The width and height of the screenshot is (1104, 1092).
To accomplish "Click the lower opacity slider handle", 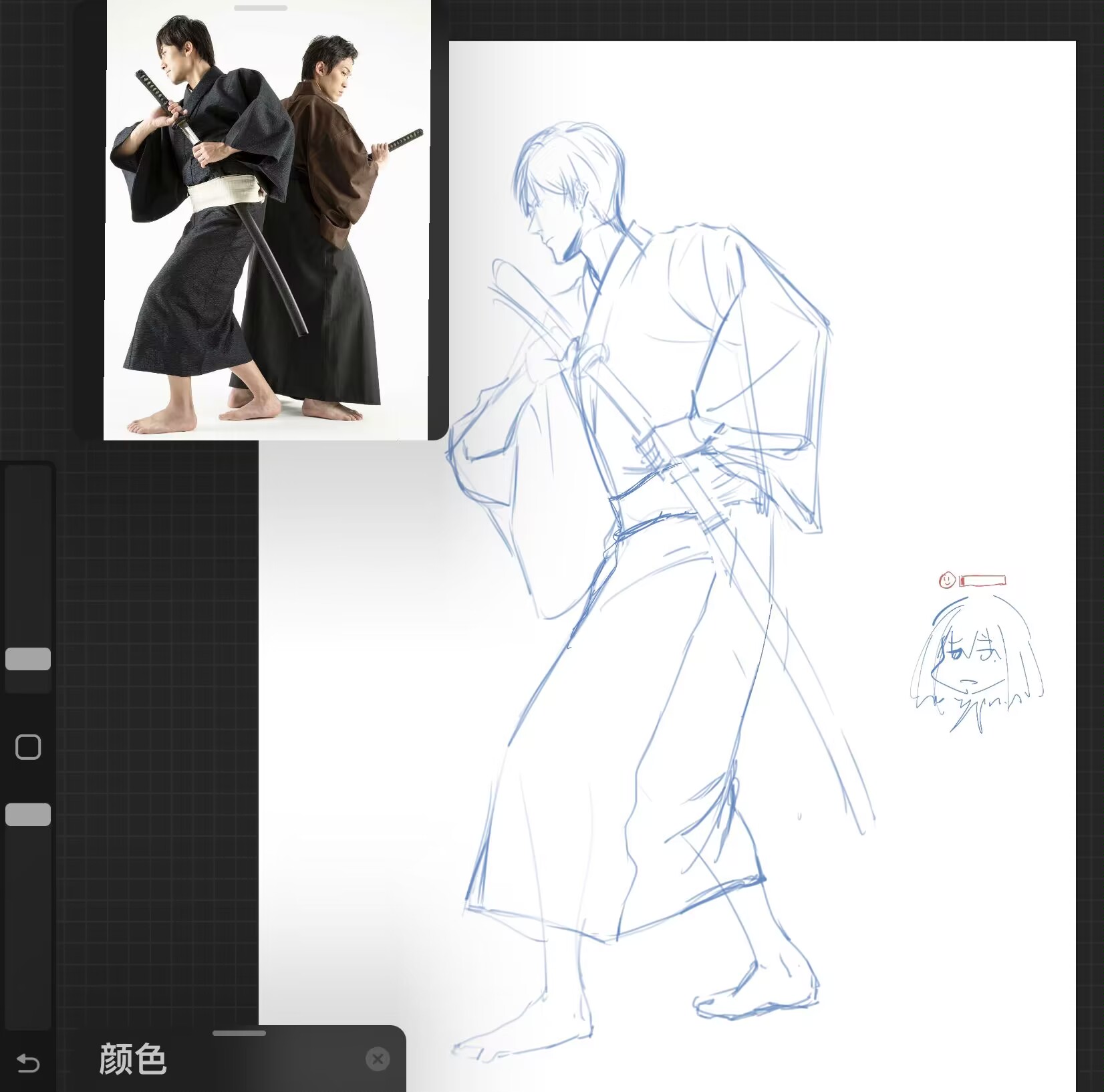I will [x=28, y=815].
